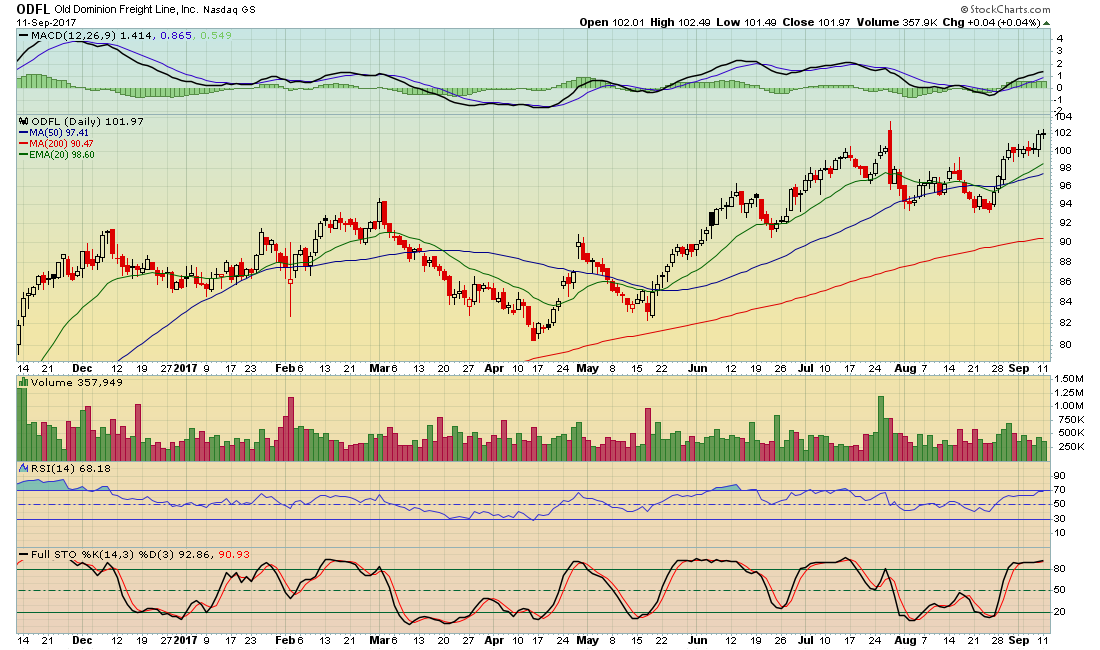
Task: Click the 30 RSI axis label
Action: coord(1059,519)
